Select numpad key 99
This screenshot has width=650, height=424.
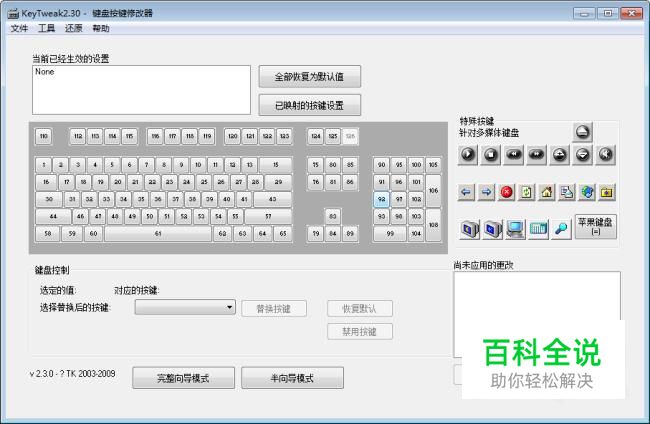pos(390,233)
